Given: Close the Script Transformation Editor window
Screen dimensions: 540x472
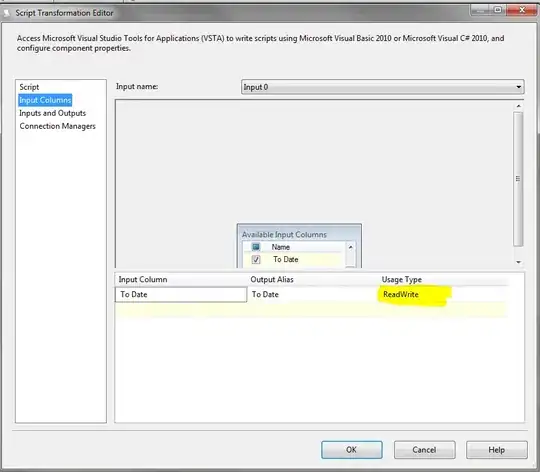Looking at the screenshot, I should click(522, 10).
